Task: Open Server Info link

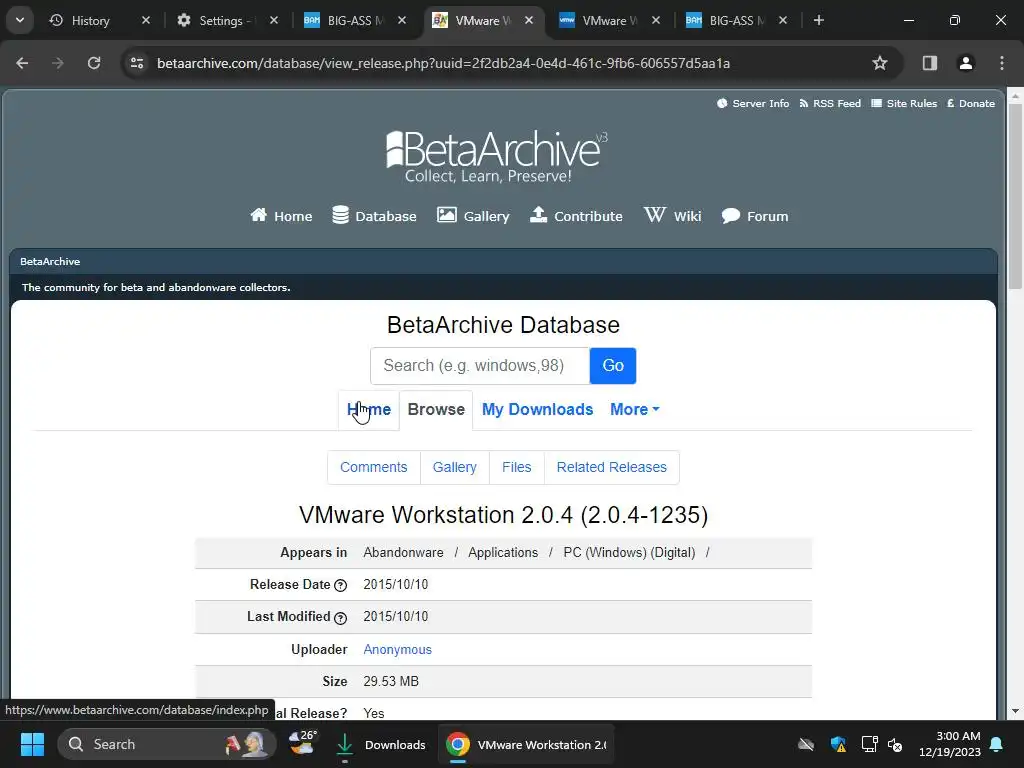Action: click(753, 104)
